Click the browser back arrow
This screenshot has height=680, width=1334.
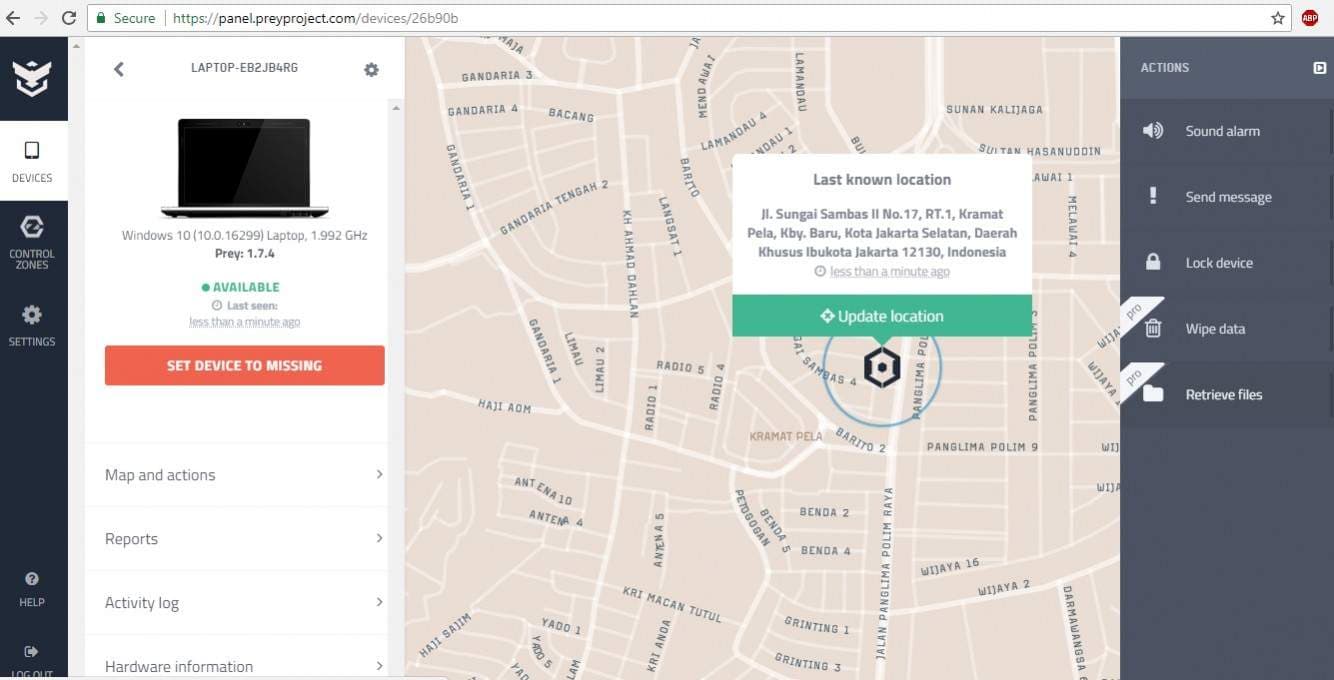click(13, 18)
